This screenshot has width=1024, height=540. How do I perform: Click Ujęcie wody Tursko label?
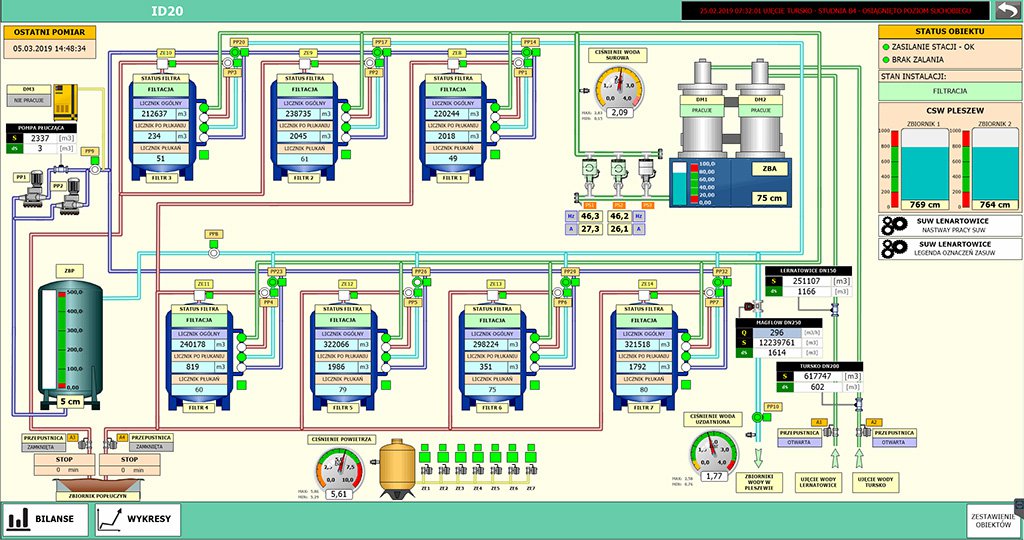[876, 483]
